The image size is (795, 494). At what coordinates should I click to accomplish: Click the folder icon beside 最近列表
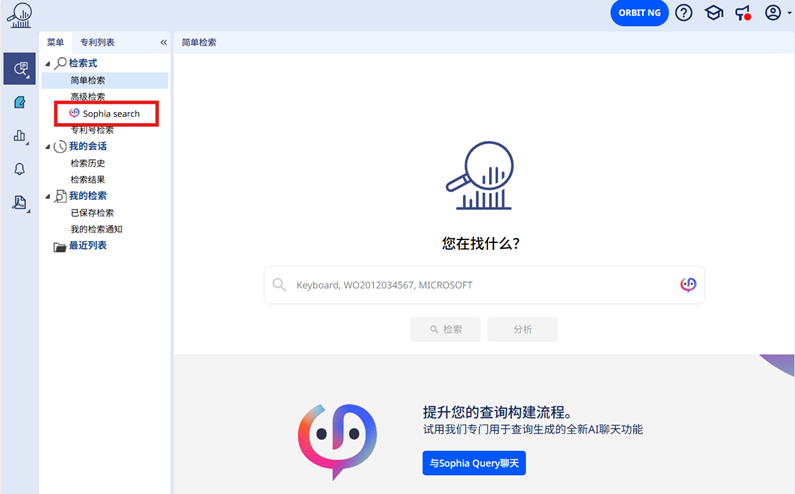(60, 247)
